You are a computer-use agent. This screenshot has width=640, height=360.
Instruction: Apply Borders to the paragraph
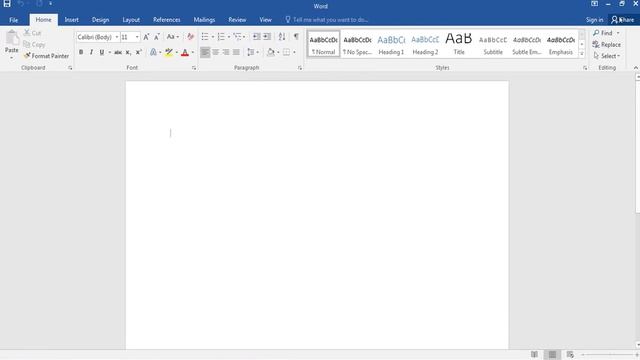287,52
